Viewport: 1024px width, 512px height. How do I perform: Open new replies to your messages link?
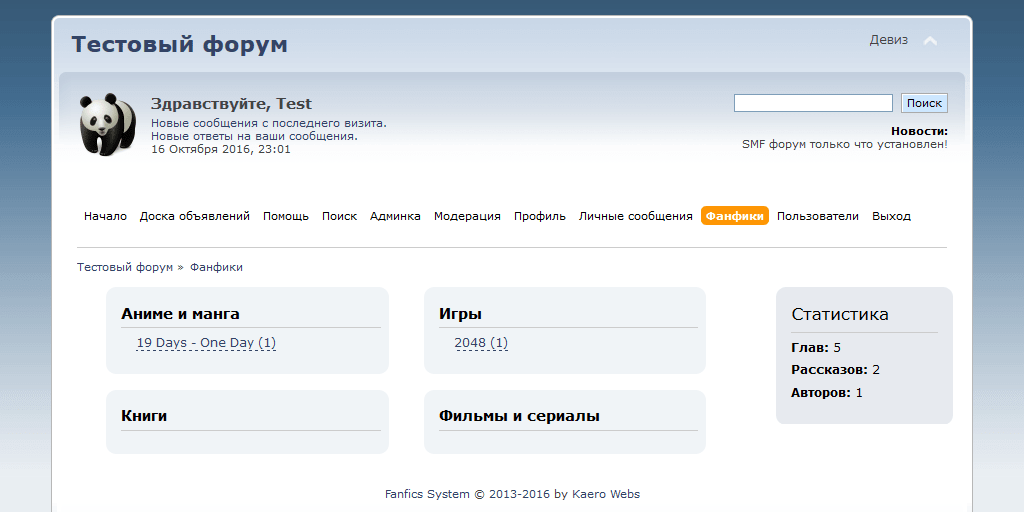point(254,136)
